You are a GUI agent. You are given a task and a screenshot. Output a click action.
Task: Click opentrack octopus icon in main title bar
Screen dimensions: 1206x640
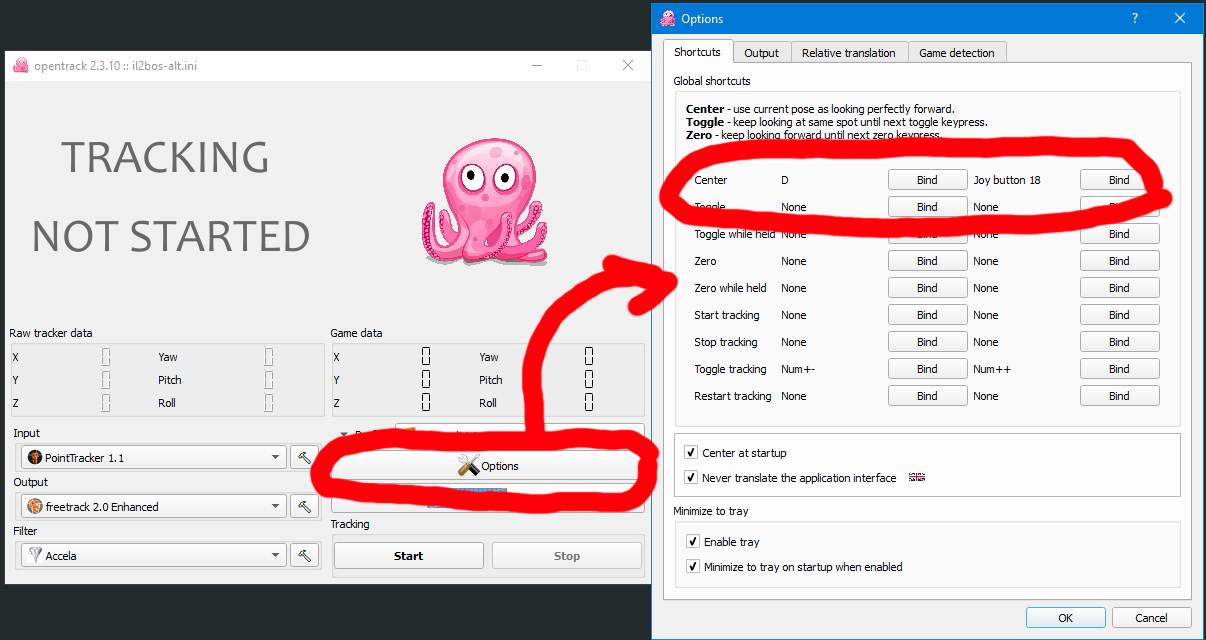[21, 66]
